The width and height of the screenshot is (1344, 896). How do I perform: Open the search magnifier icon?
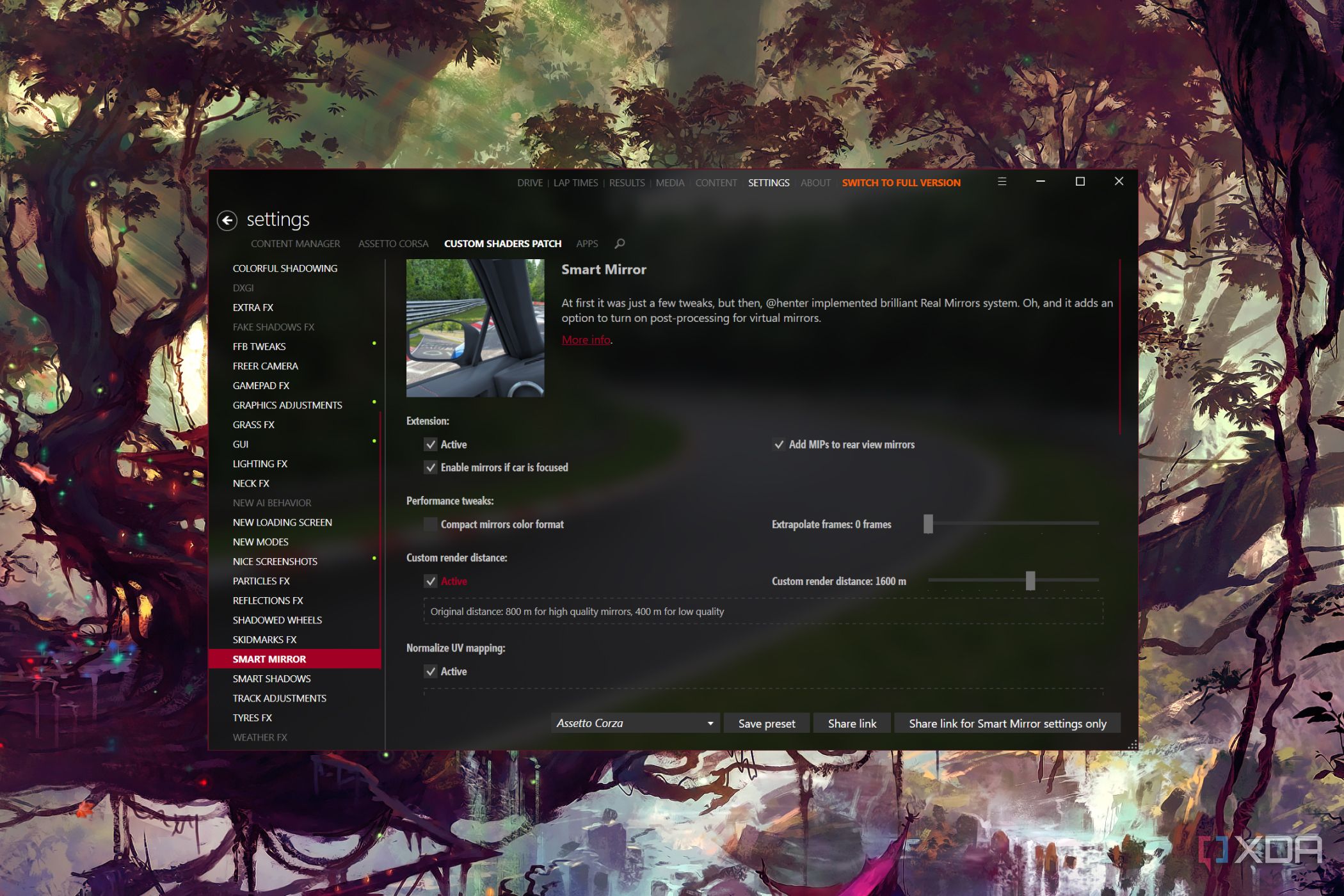(620, 244)
